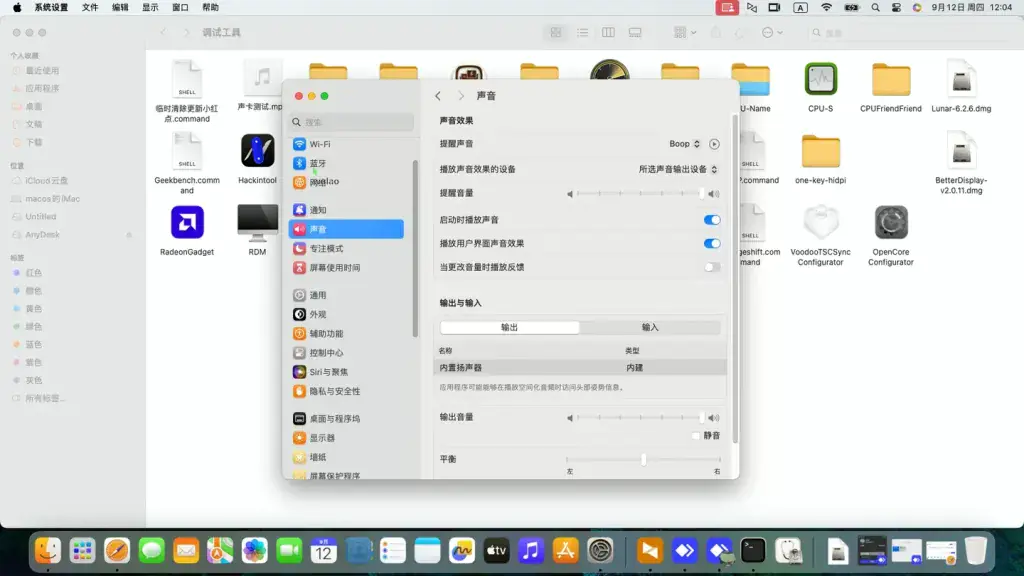Open 文件 menu in menu bar
This screenshot has height=576, width=1024.
click(90, 7)
